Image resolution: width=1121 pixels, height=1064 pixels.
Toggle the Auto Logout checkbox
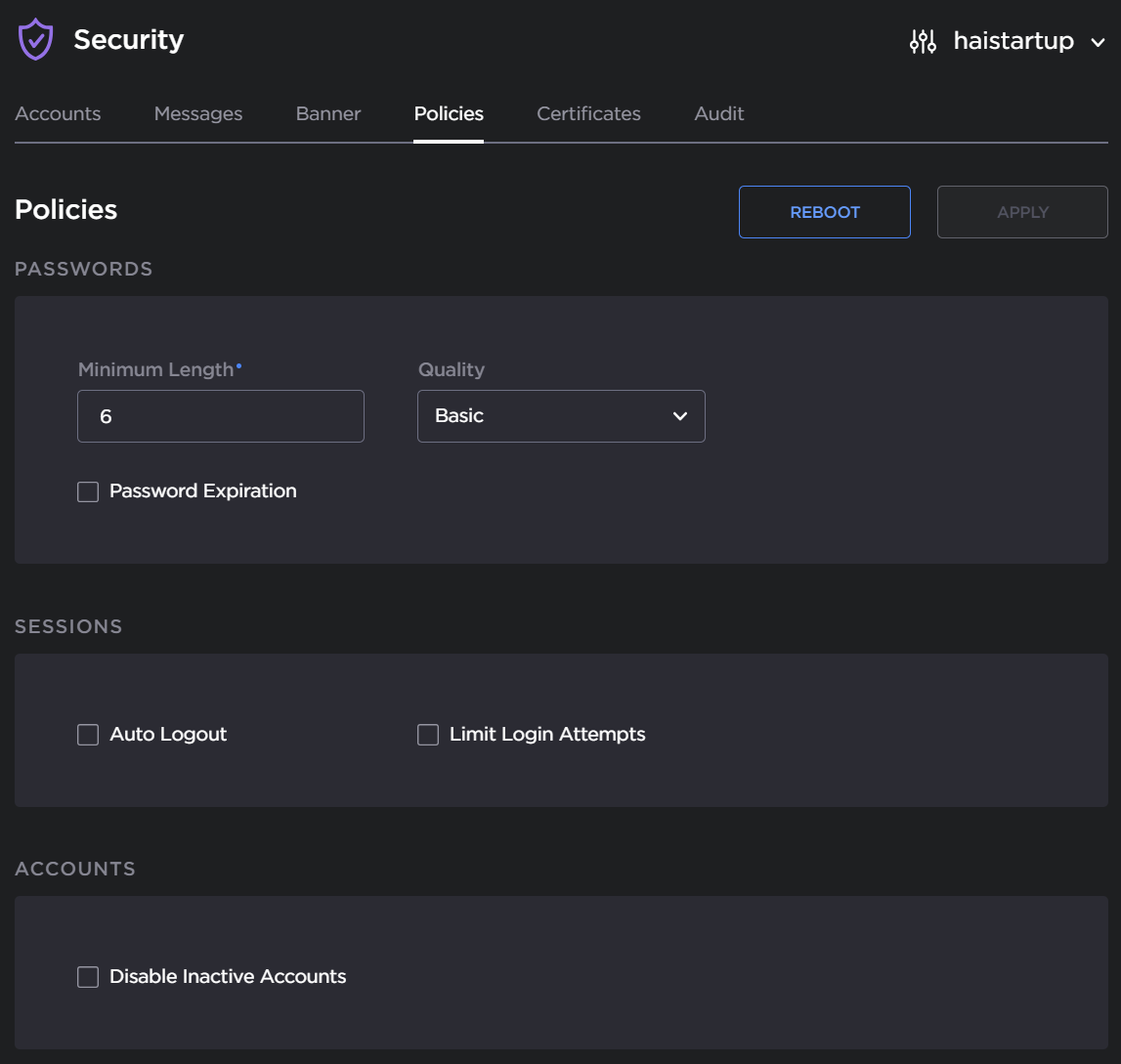point(88,735)
